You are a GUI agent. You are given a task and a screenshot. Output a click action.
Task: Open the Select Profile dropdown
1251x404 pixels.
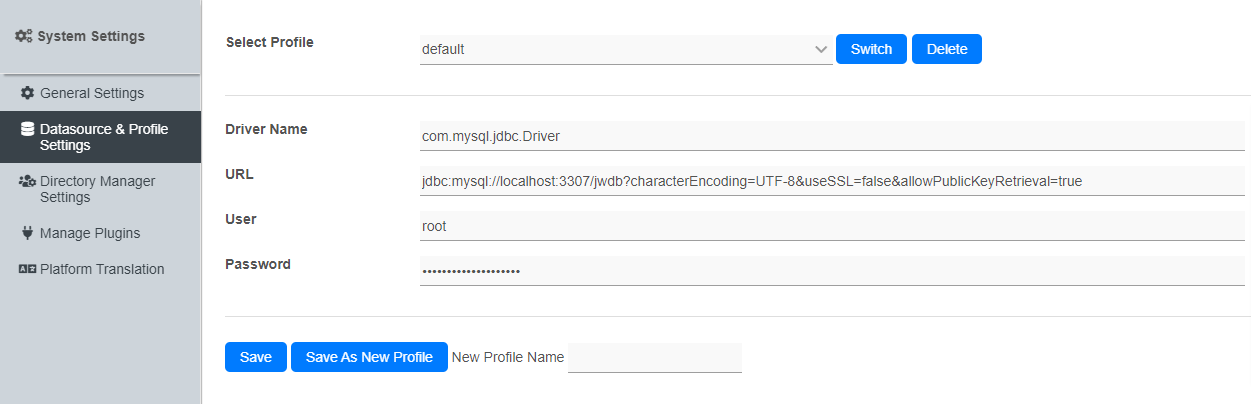(625, 49)
